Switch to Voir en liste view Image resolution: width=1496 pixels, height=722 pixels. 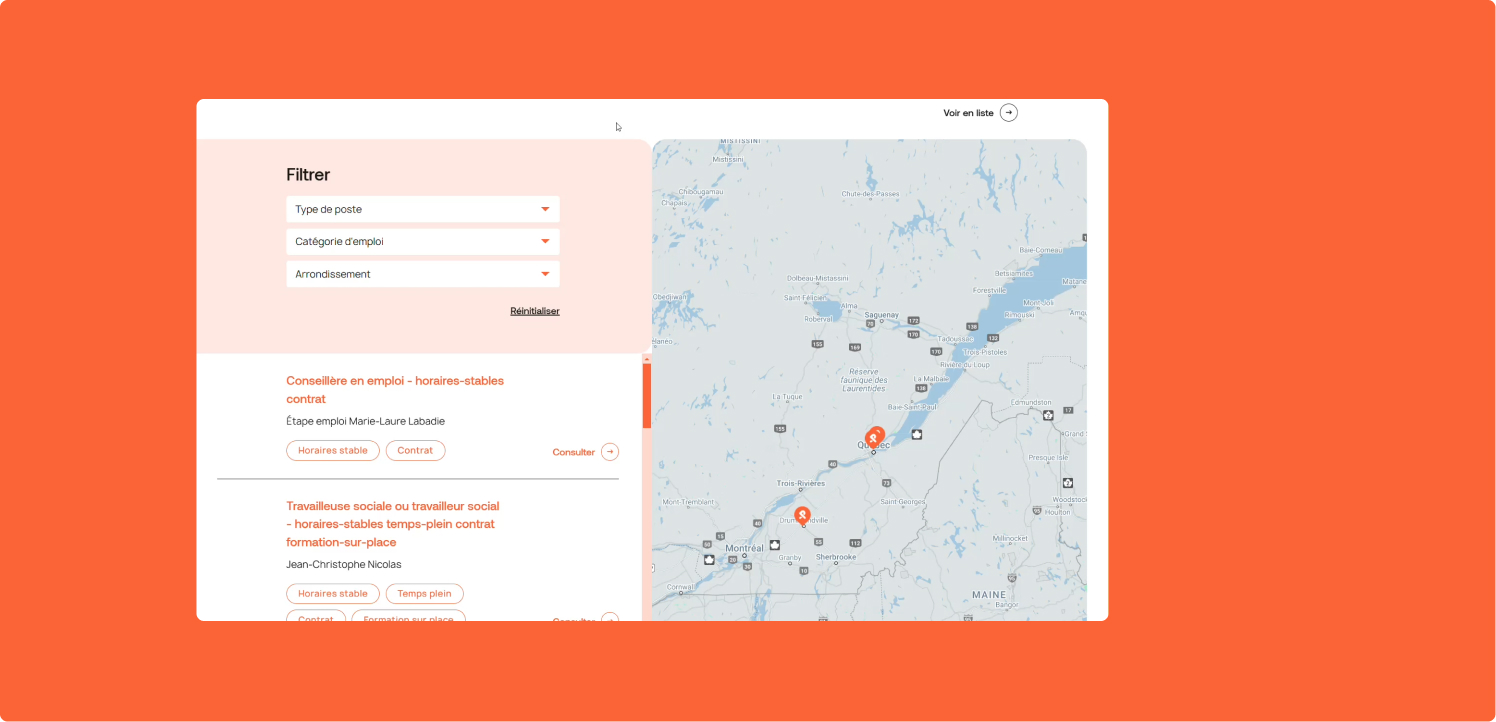point(968,113)
